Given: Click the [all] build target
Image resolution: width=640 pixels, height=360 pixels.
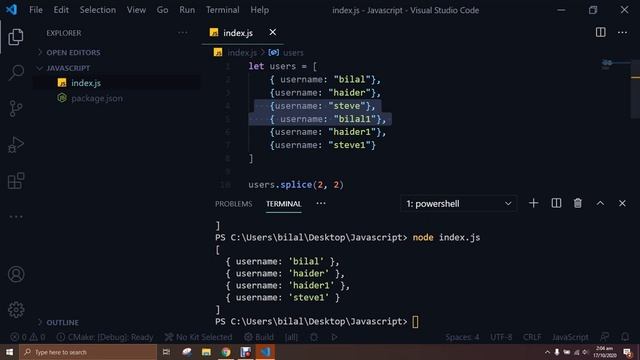Looking at the screenshot, I should click(291, 337).
